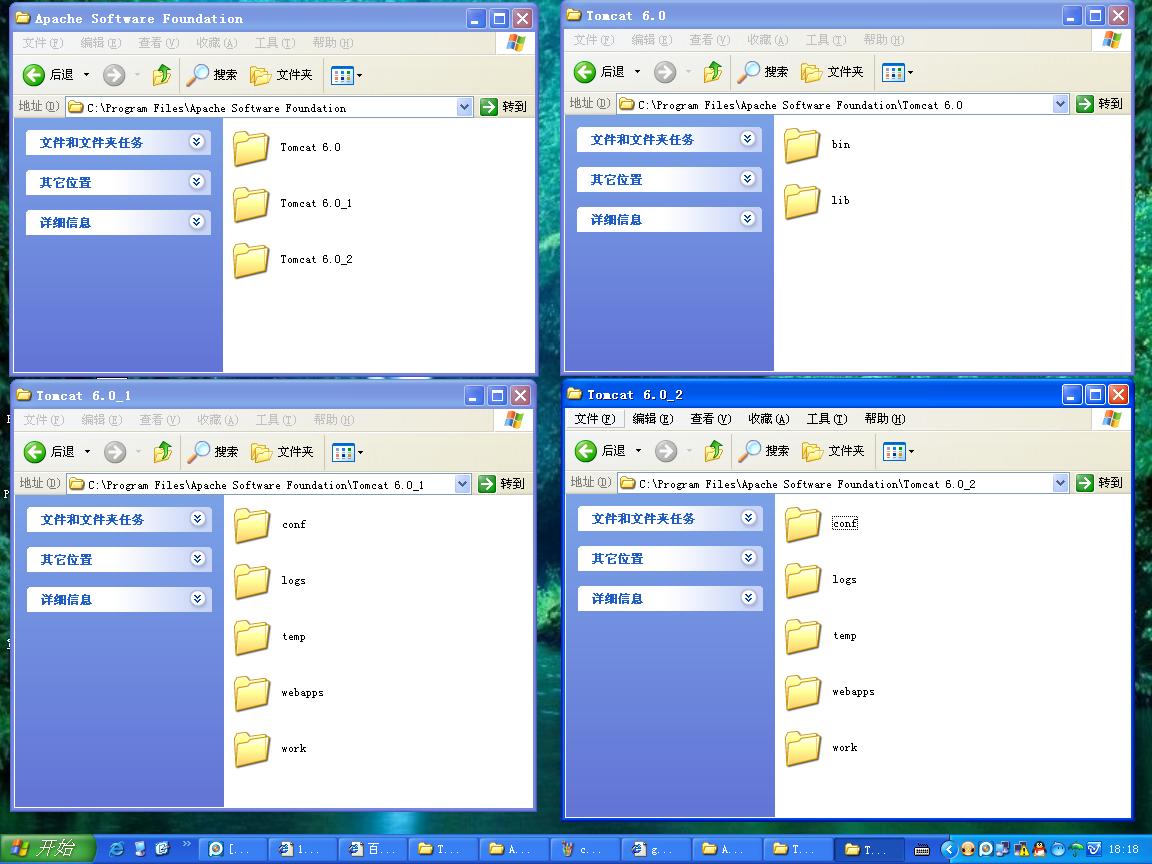The height and width of the screenshot is (864, 1152).
Task: Open address dropdown in Apache Software Foundation window
Action: pos(464,107)
